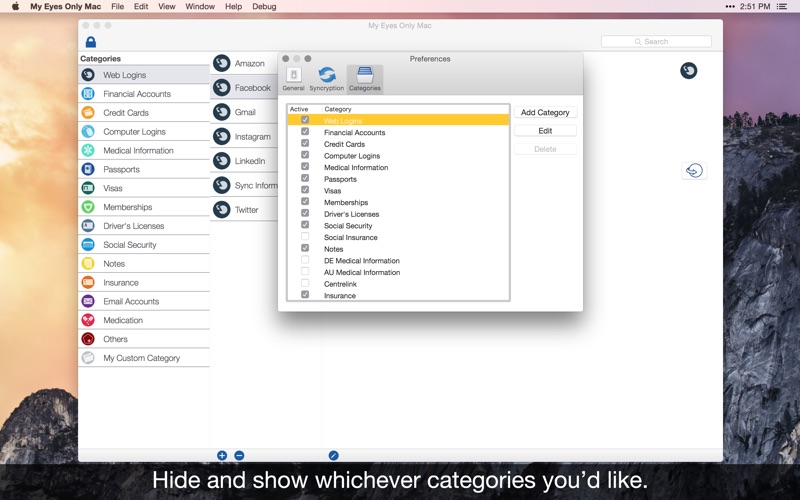
Task: Click the pencil edit icon
Action: 333,456
